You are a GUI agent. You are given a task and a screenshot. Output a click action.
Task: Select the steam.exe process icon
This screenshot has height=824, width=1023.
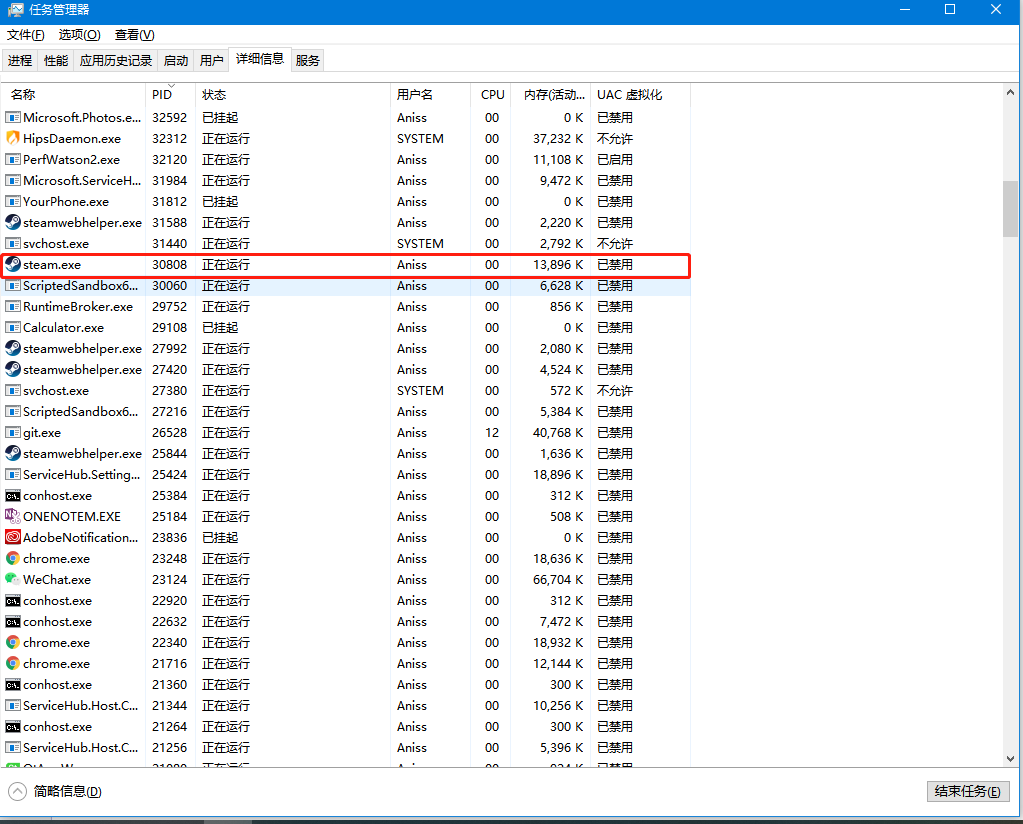pyautogui.click(x=12, y=264)
